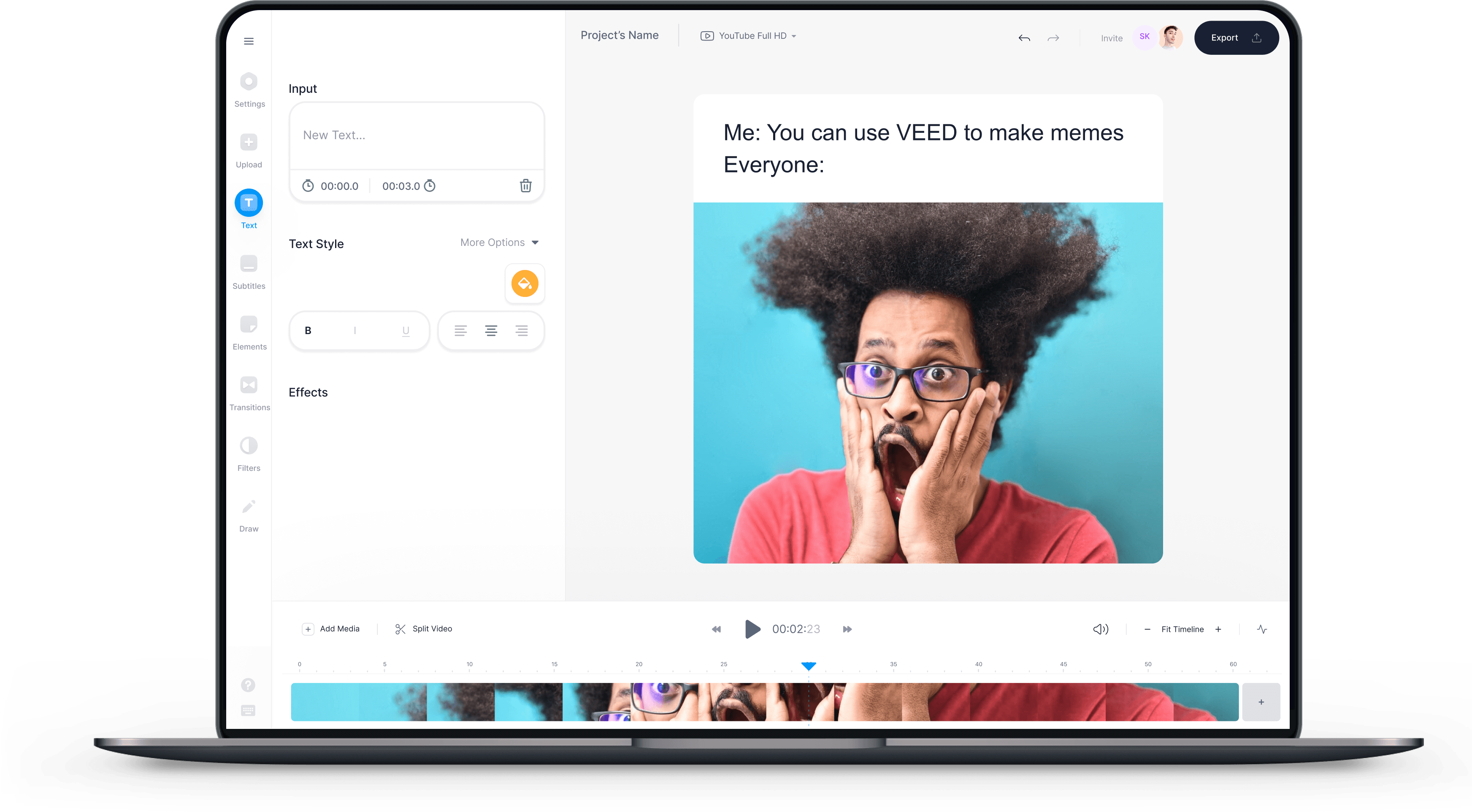The image size is (1472, 812).
Task: Expand the More Options text style menu
Action: coord(498,242)
